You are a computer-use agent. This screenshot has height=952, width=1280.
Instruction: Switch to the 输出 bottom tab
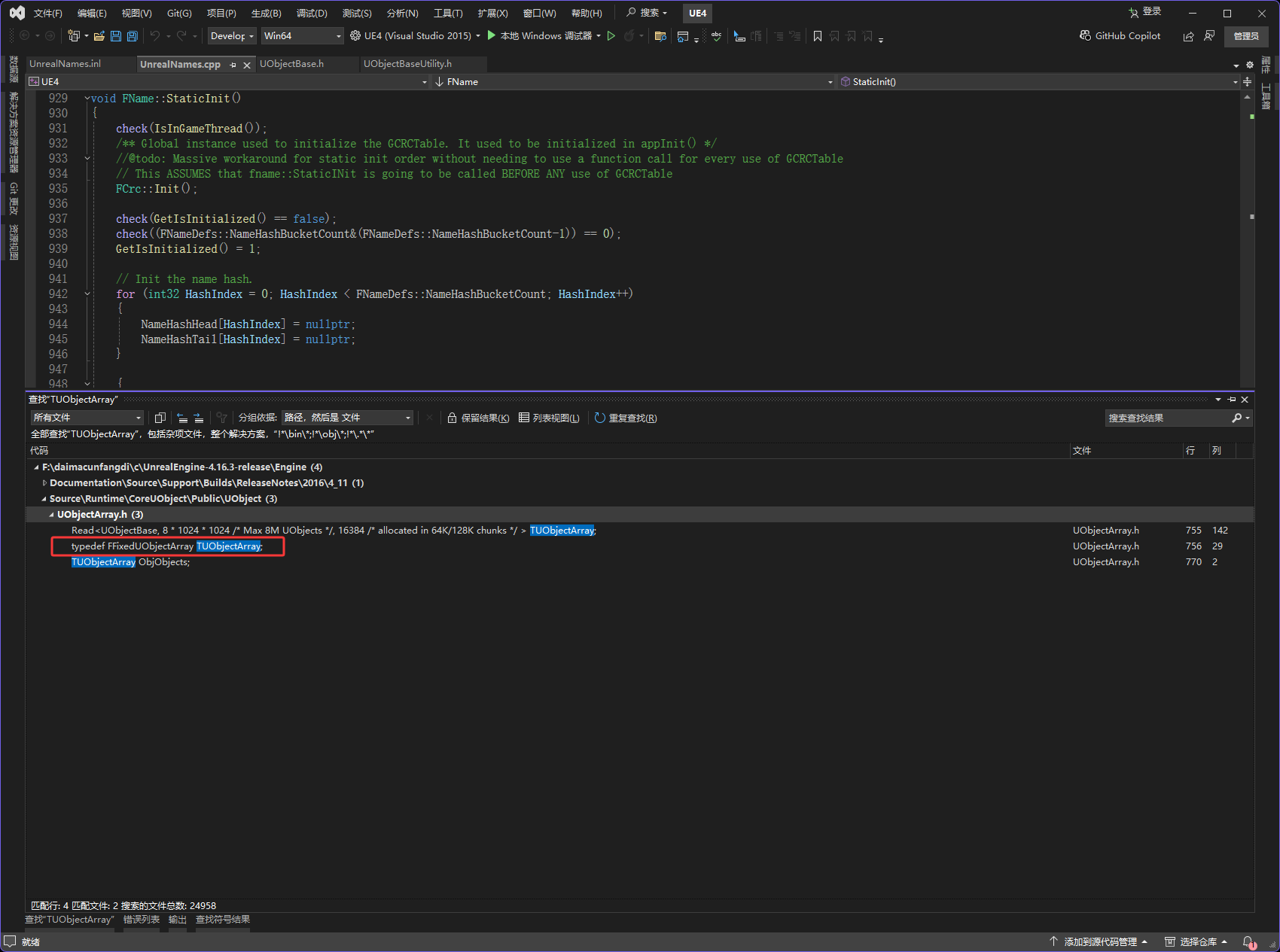pos(177,920)
